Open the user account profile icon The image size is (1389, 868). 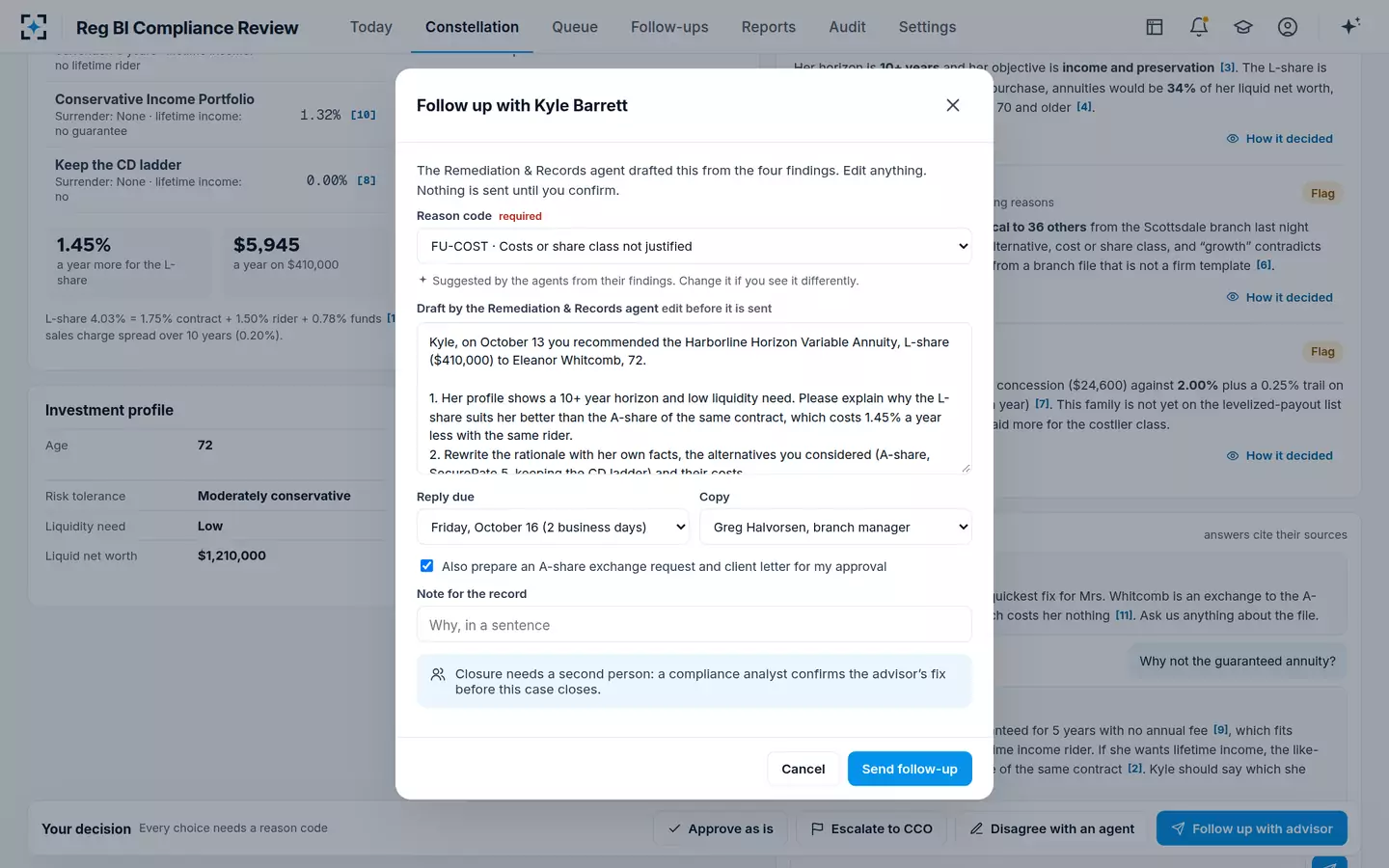(x=1288, y=27)
